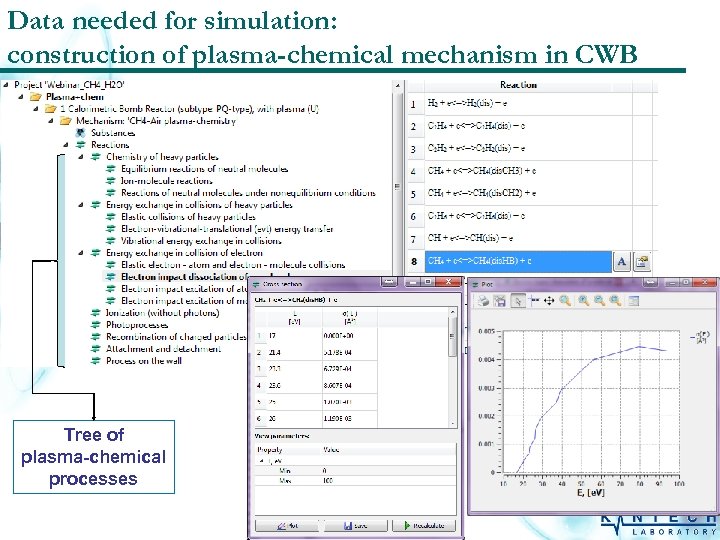Click the zoom out magnifier in Plot toolbar
720x540 pixels.
(599, 301)
